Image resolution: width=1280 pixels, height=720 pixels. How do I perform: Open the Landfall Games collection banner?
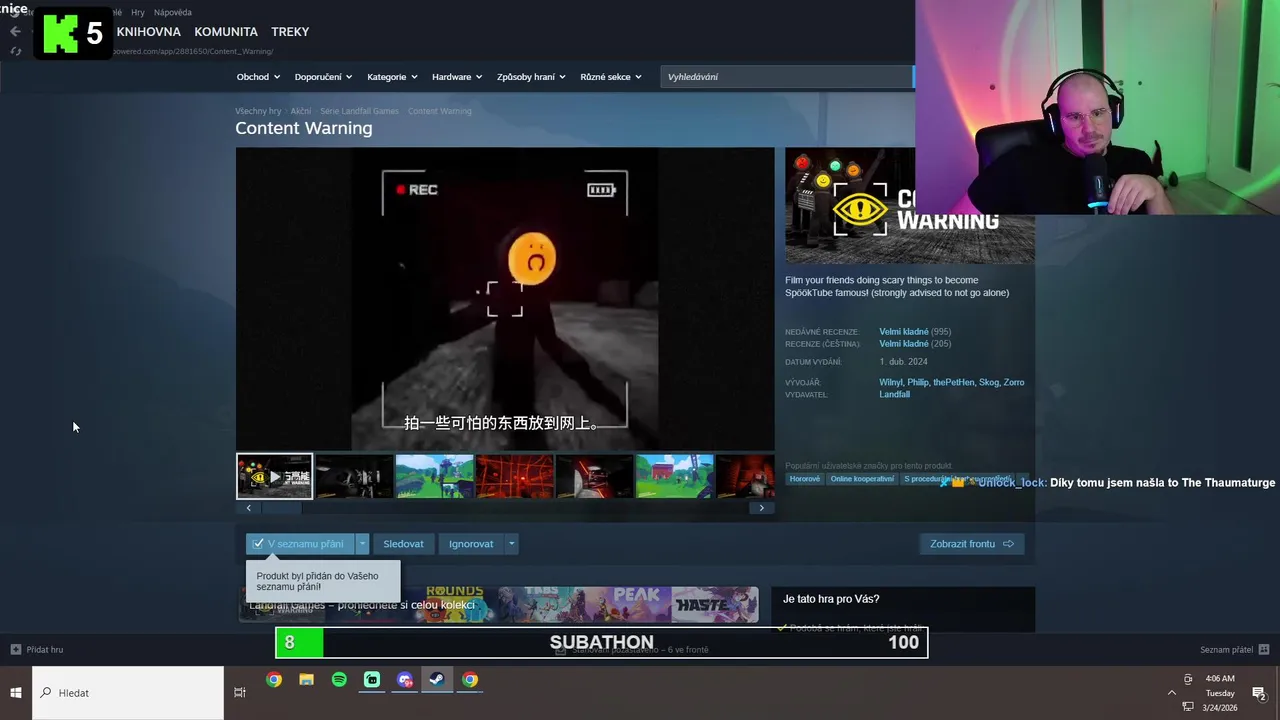(x=498, y=604)
